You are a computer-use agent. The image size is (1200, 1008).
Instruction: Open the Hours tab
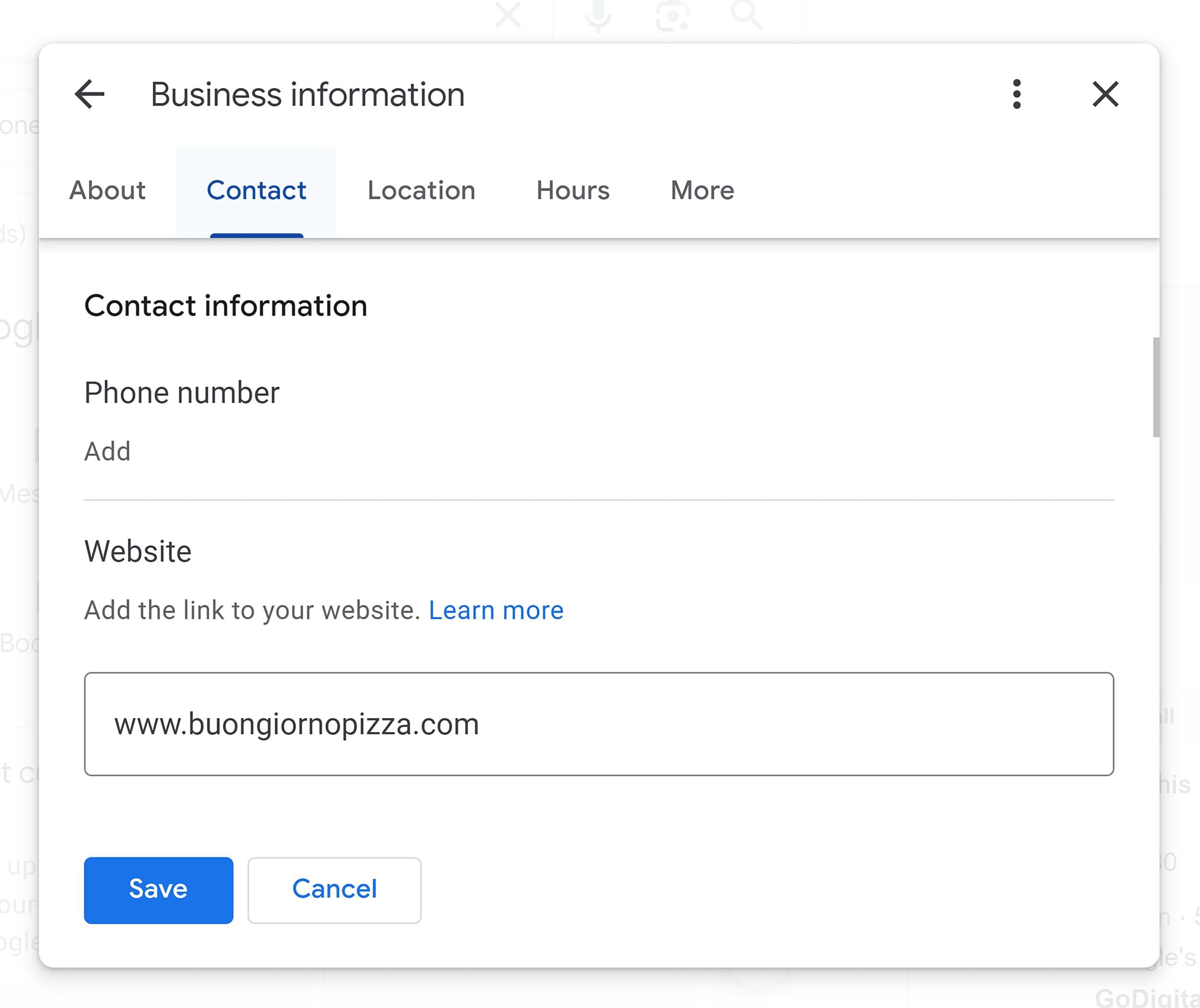(x=574, y=190)
